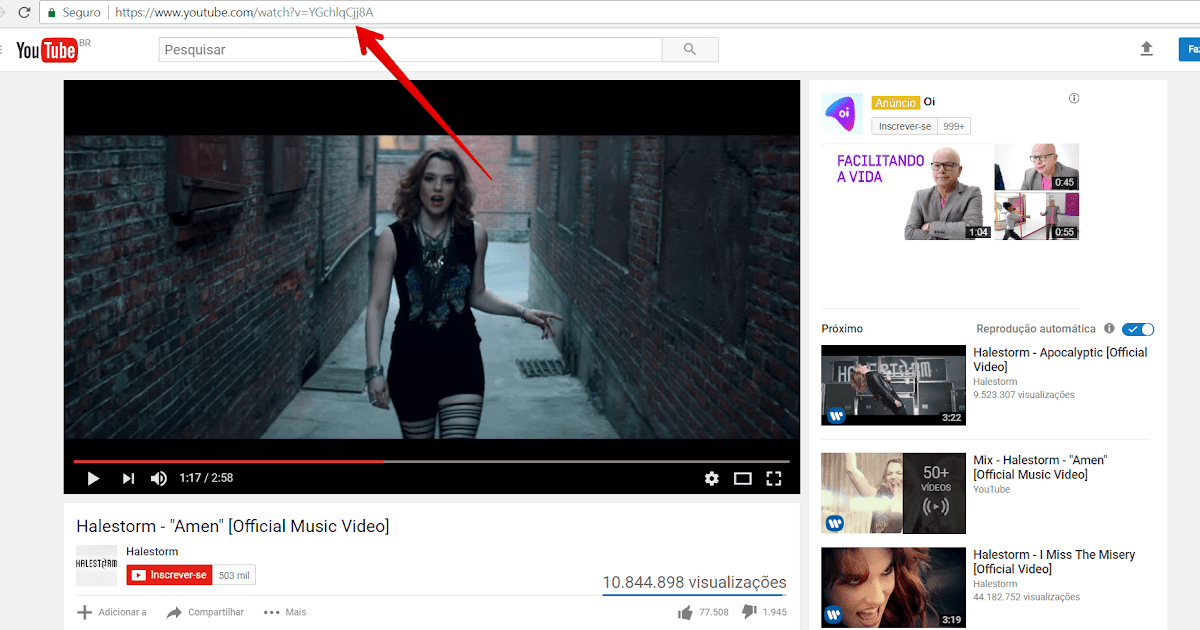Click the video title Halestorm - "Amen"

[233, 526]
